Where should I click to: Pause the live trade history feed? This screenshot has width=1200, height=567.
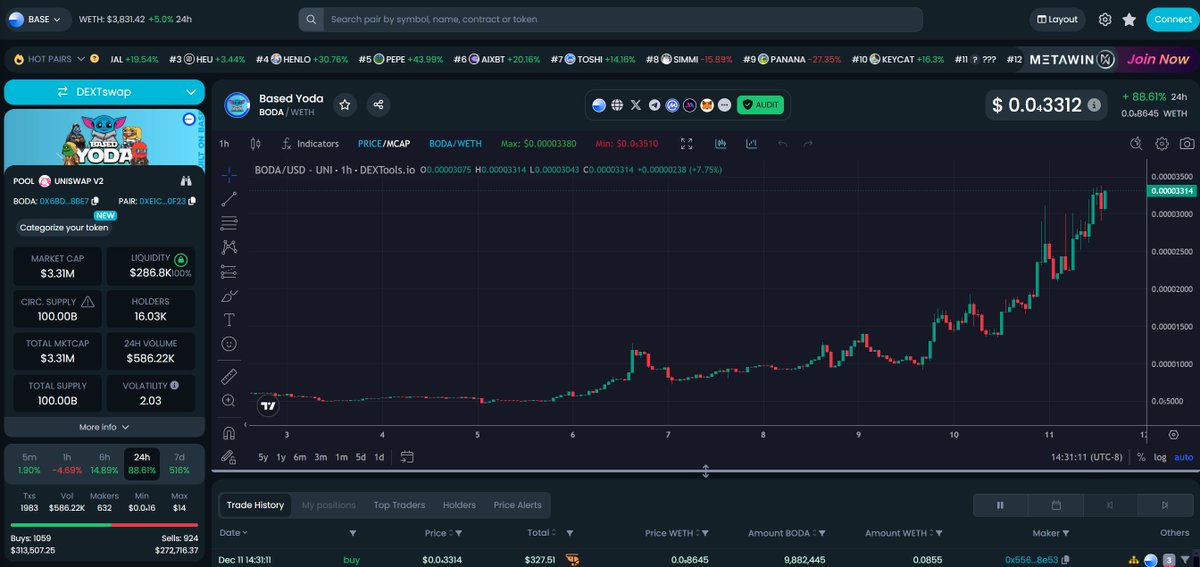[x=1000, y=505]
